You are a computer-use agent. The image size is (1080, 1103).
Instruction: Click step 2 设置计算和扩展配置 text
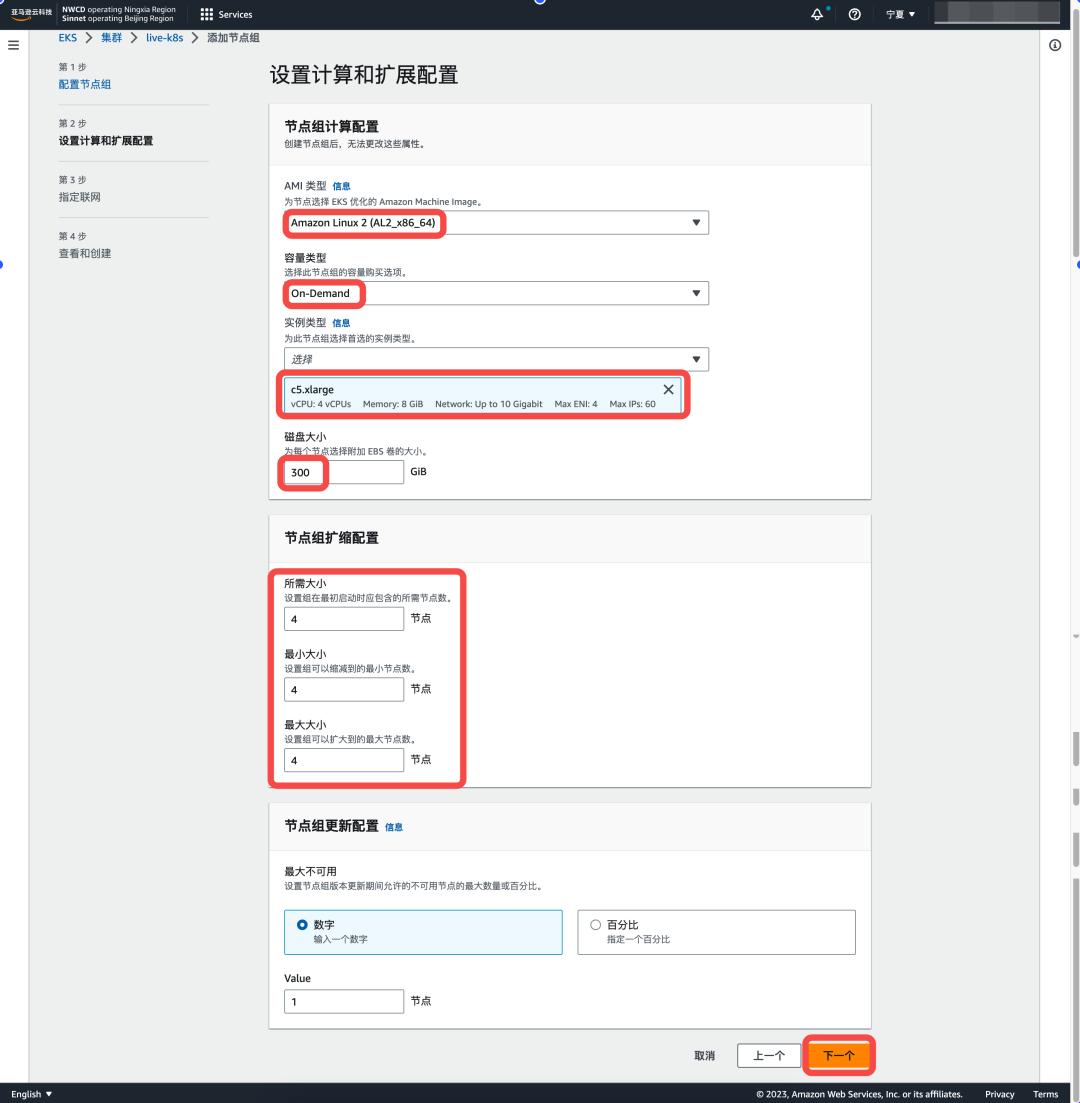click(106, 141)
